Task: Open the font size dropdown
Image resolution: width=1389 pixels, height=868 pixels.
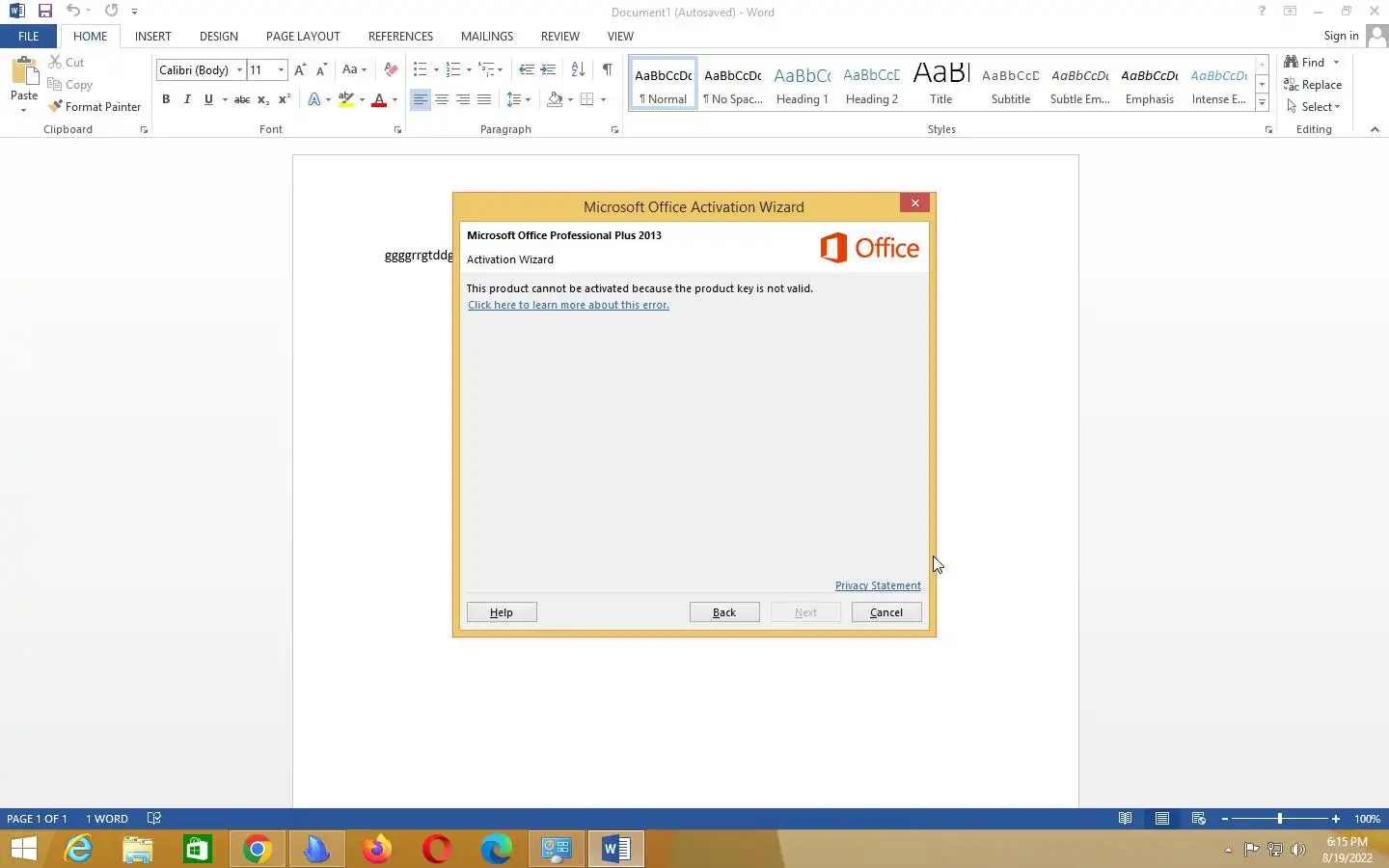Action: point(281,69)
